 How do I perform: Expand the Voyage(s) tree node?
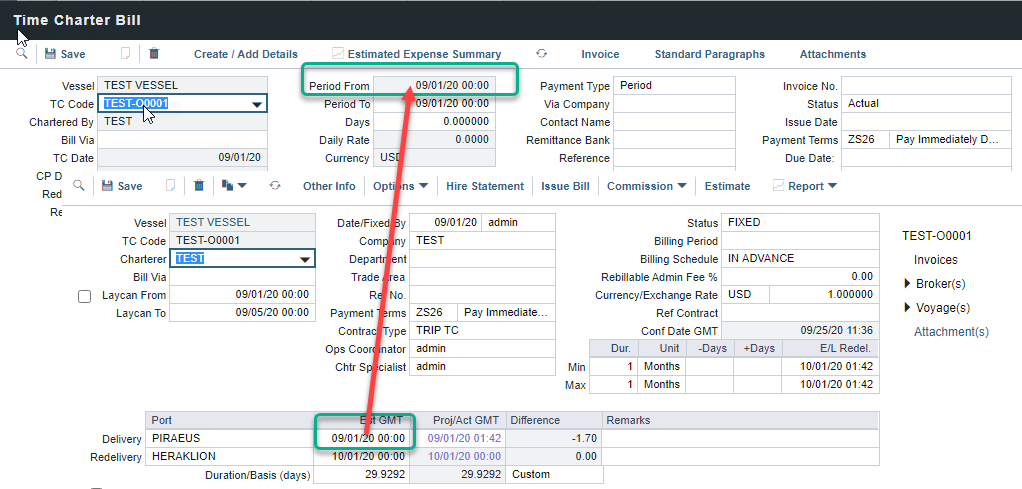[x=908, y=307]
